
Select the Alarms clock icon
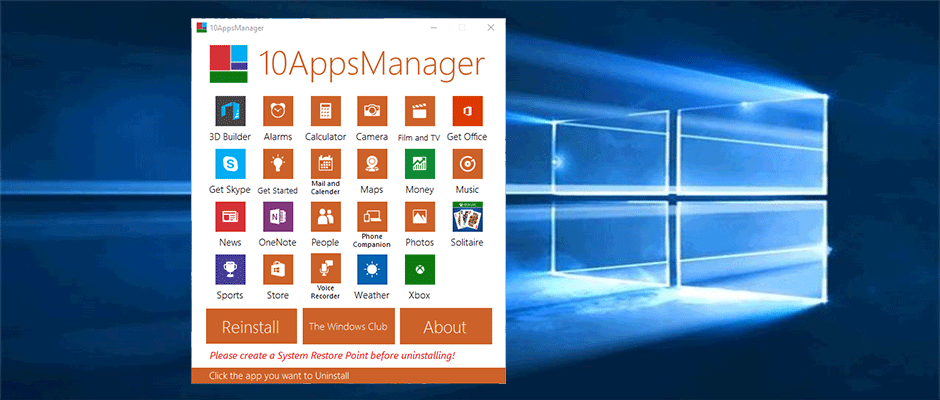click(x=278, y=111)
